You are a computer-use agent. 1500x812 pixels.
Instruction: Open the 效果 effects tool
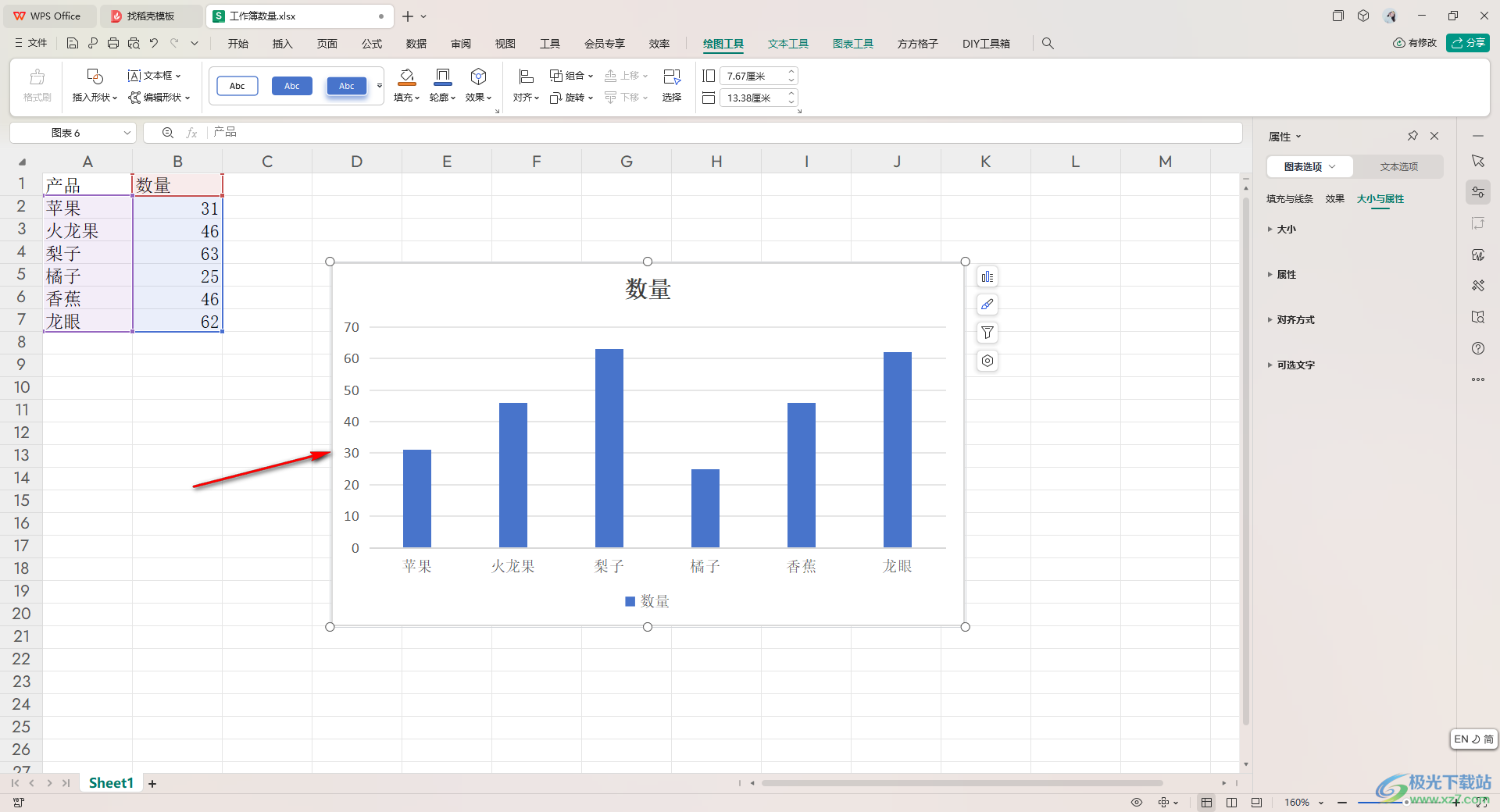point(478,85)
